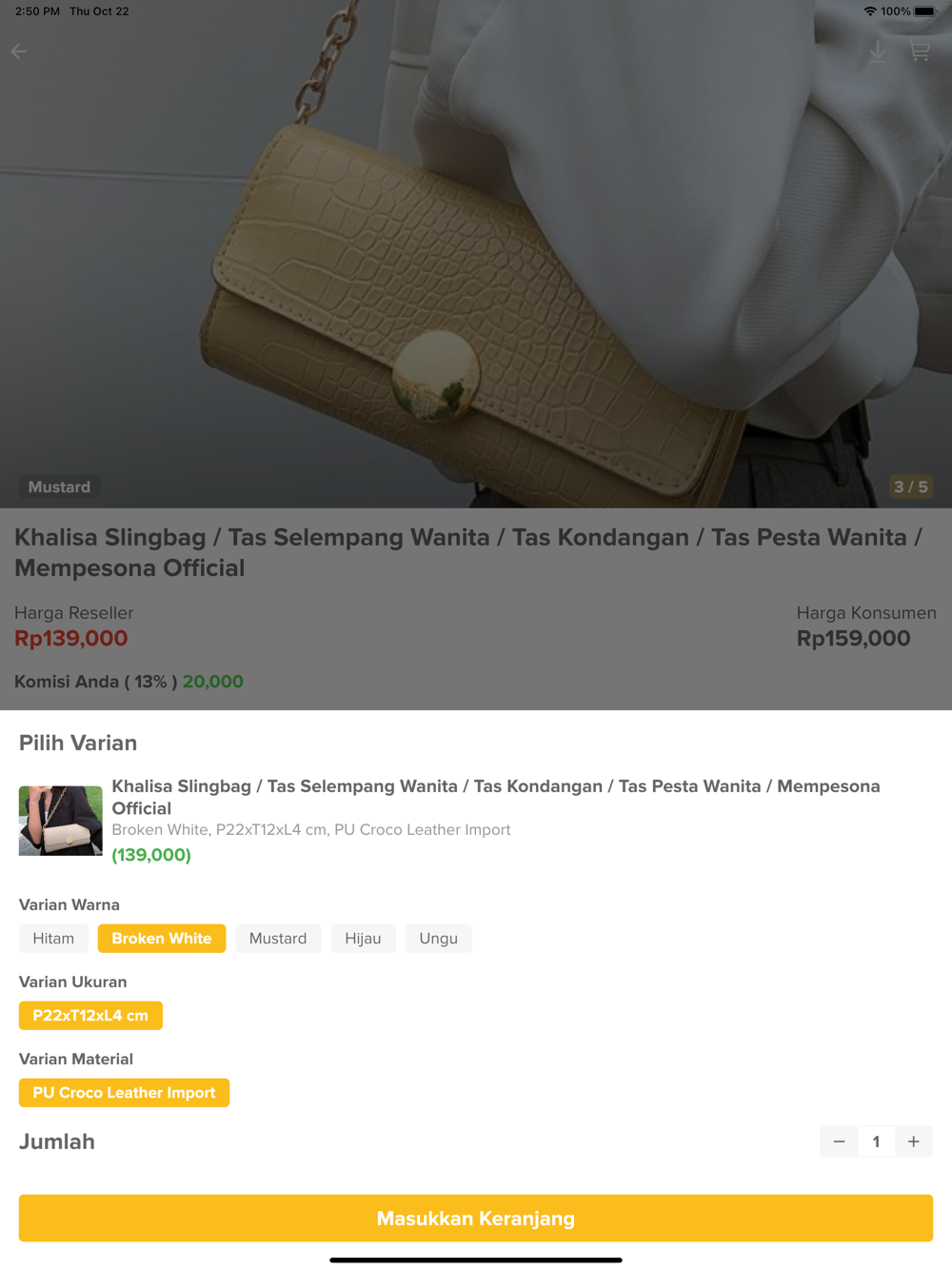Choose the Hijau color variant
Image resolution: width=952 pixels, height=1270 pixels.
click(363, 939)
